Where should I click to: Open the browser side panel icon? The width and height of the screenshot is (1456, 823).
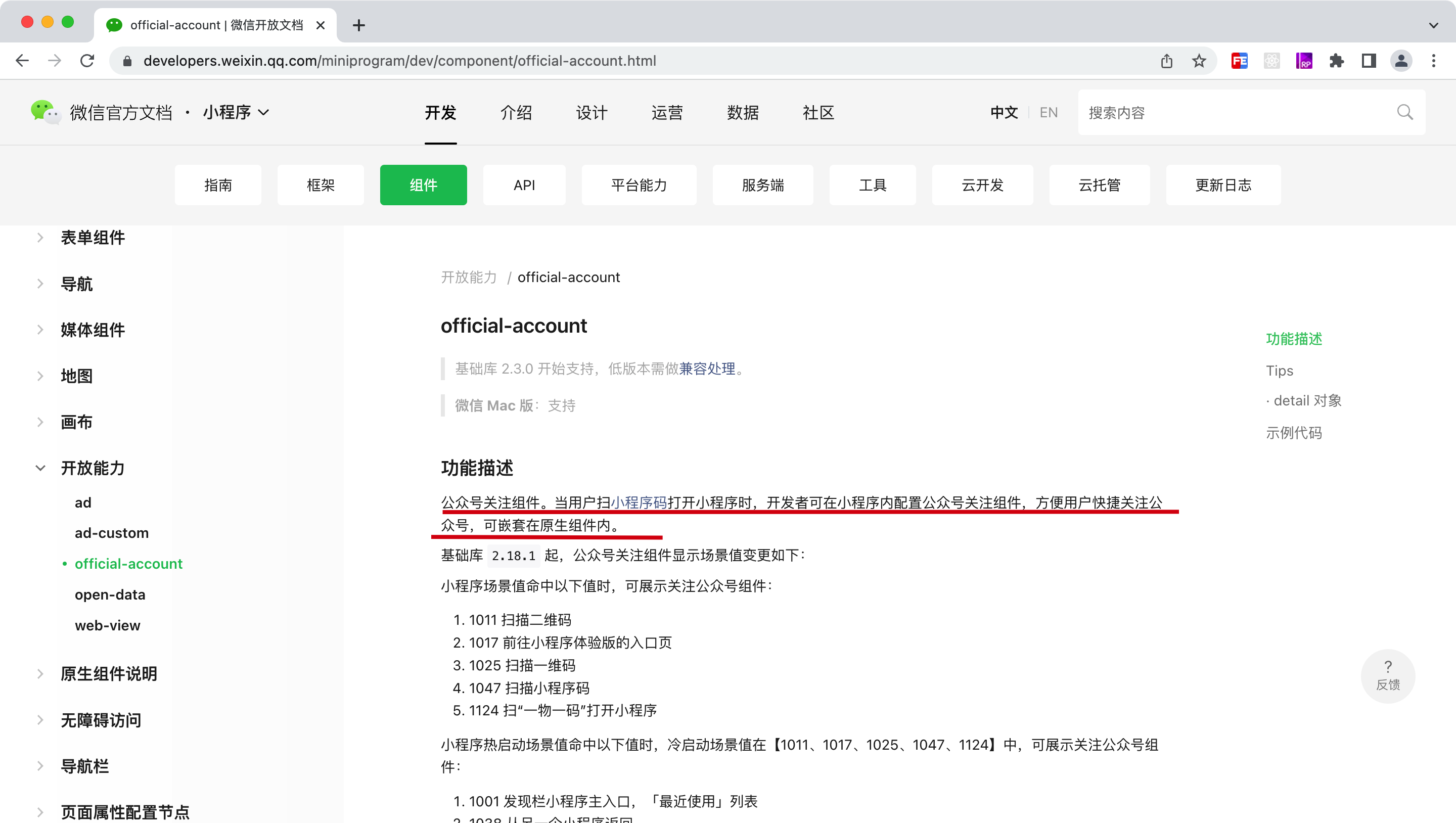tap(1369, 61)
